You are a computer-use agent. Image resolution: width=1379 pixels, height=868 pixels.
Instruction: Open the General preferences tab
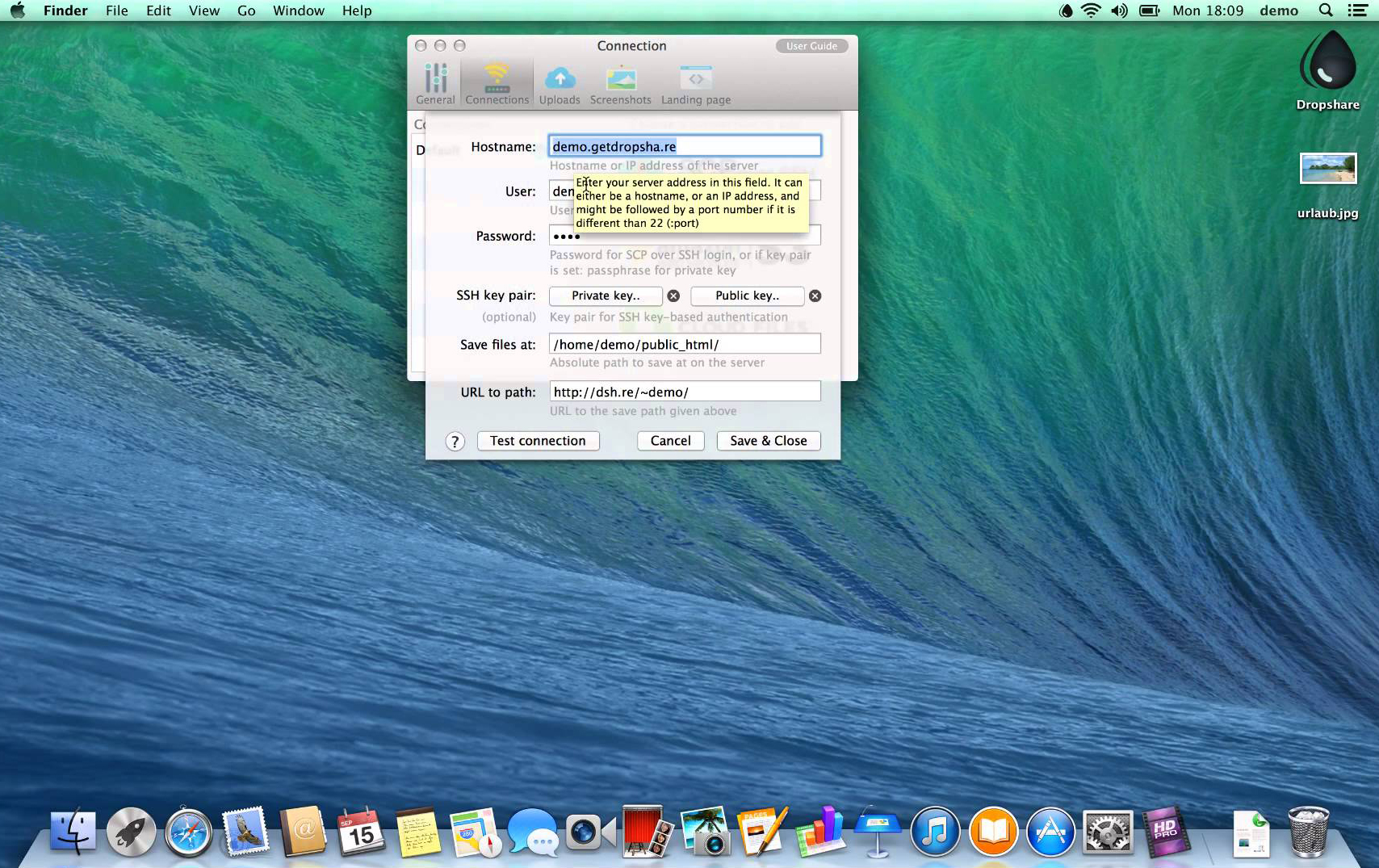coord(435,84)
